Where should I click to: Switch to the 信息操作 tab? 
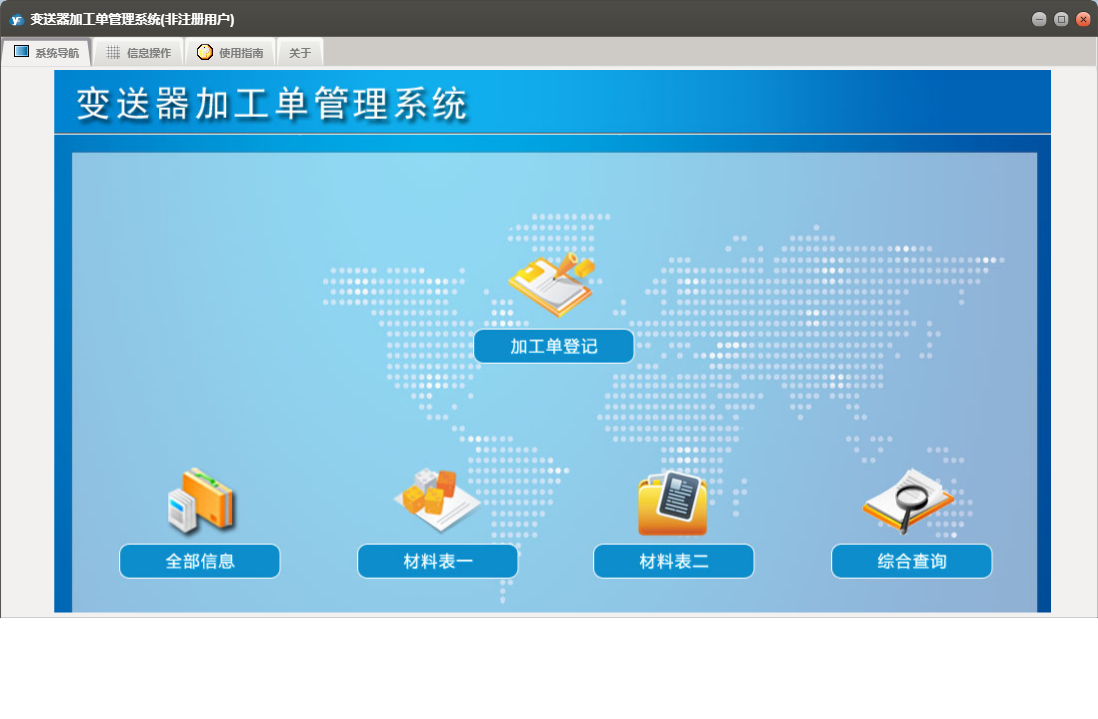(x=138, y=53)
